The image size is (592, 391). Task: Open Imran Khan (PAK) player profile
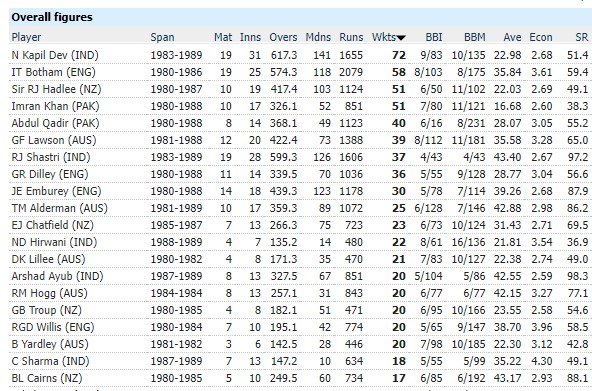tap(55, 106)
